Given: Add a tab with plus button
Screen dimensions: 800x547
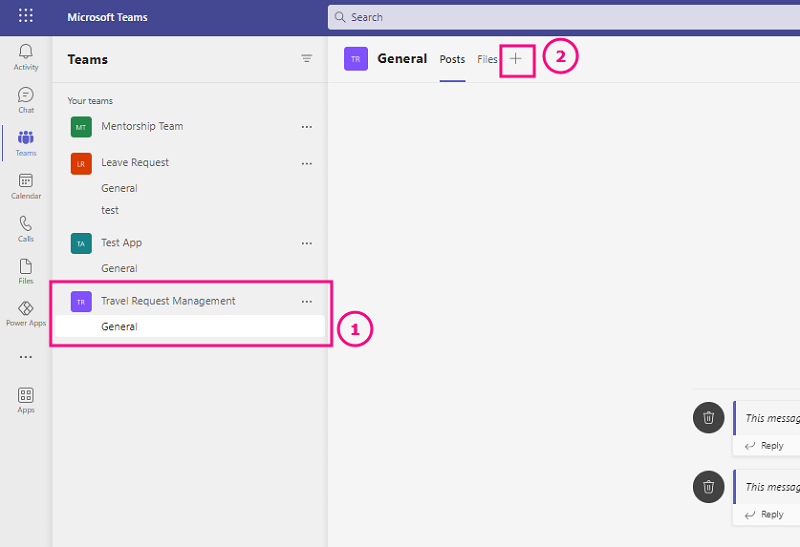Looking at the screenshot, I should click(516, 59).
